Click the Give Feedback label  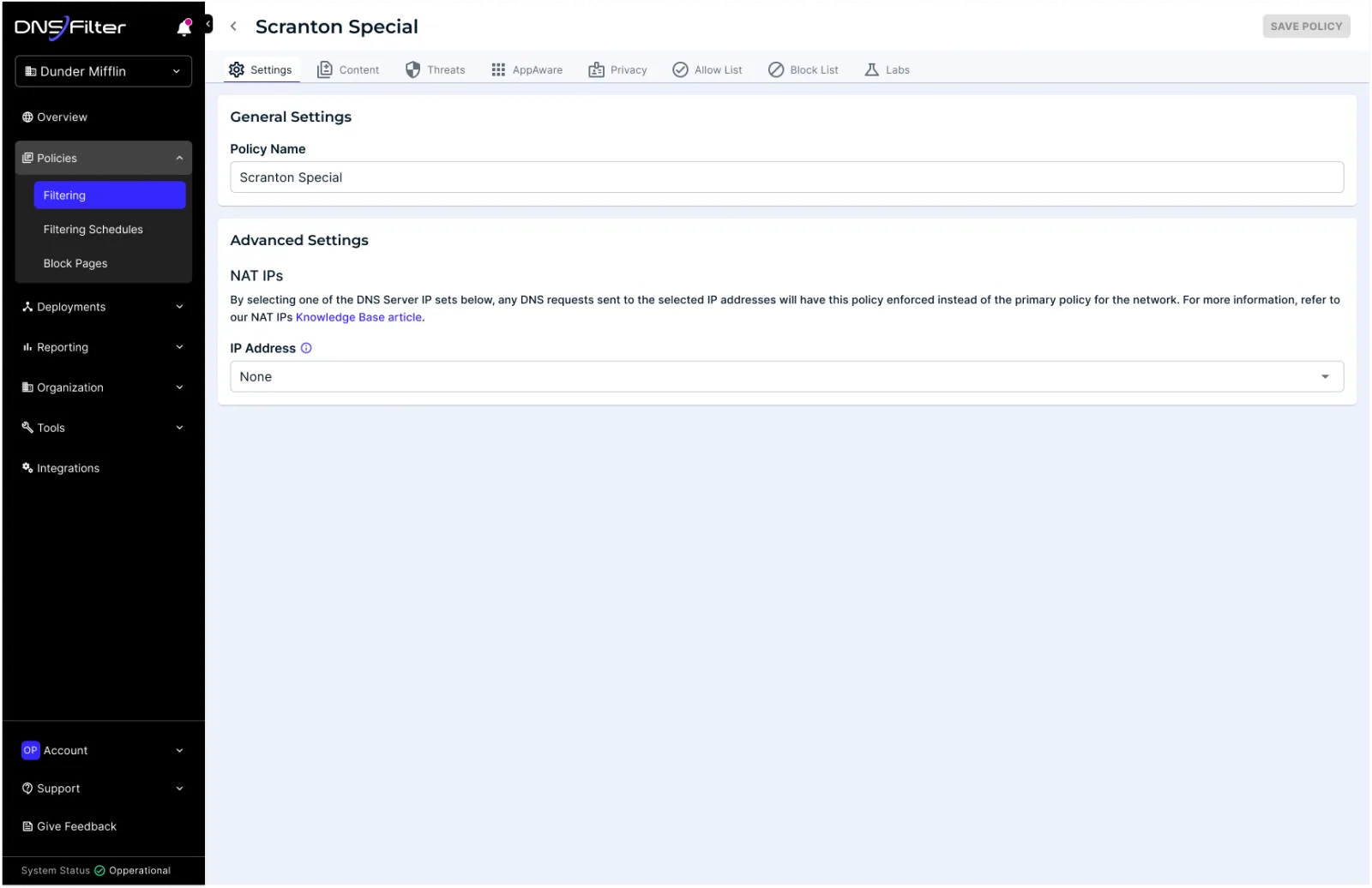(77, 828)
